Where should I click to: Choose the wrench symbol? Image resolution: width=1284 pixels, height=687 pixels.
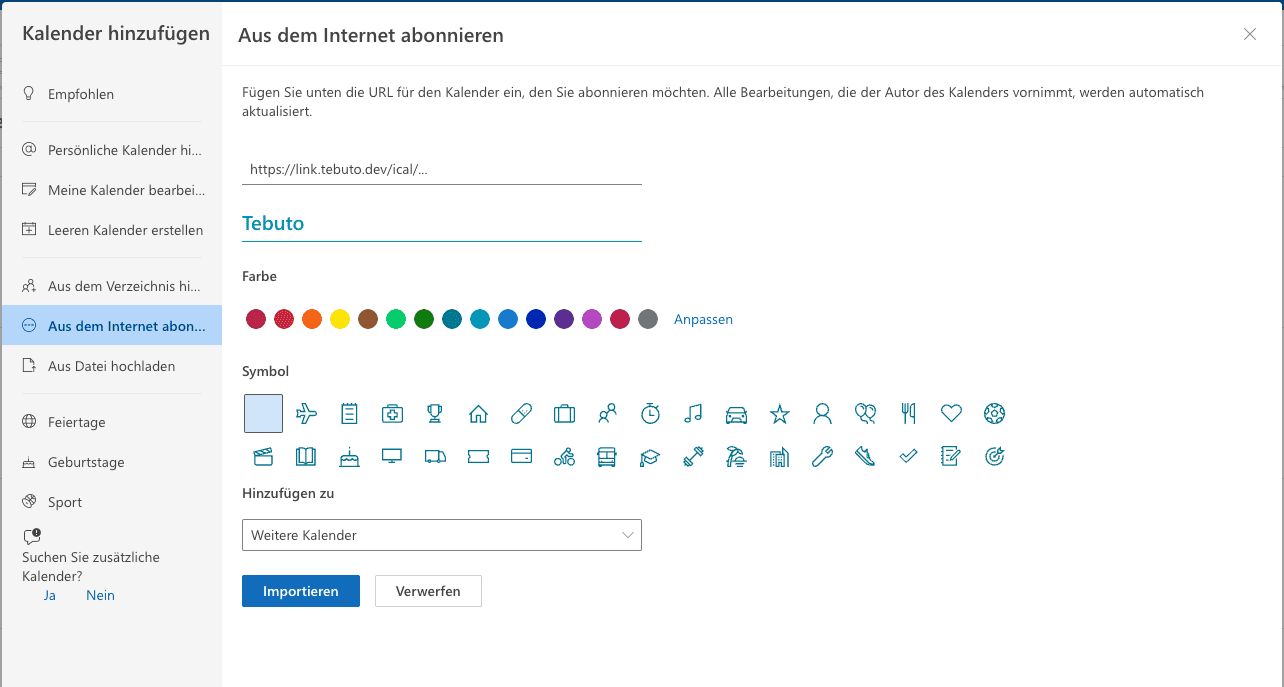tap(822, 457)
